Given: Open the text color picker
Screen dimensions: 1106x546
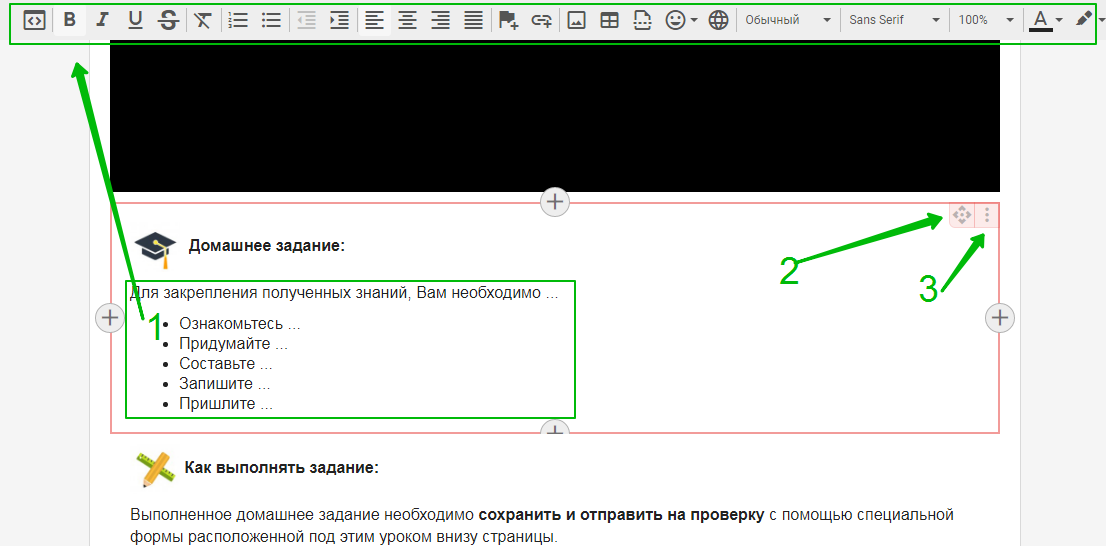Looking at the screenshot, I should 1046,20.
